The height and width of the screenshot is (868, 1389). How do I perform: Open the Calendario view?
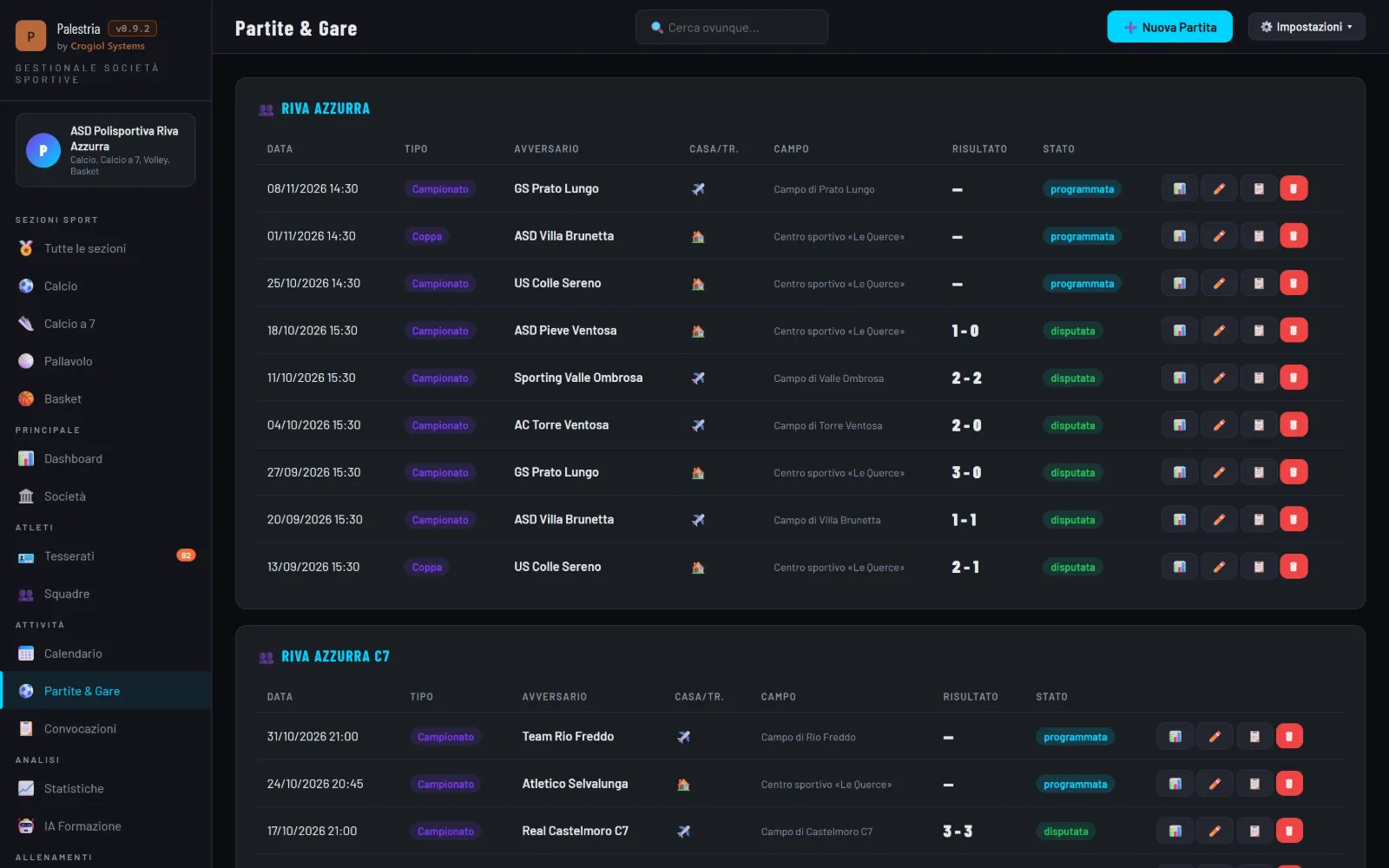(x=106, y=654)
